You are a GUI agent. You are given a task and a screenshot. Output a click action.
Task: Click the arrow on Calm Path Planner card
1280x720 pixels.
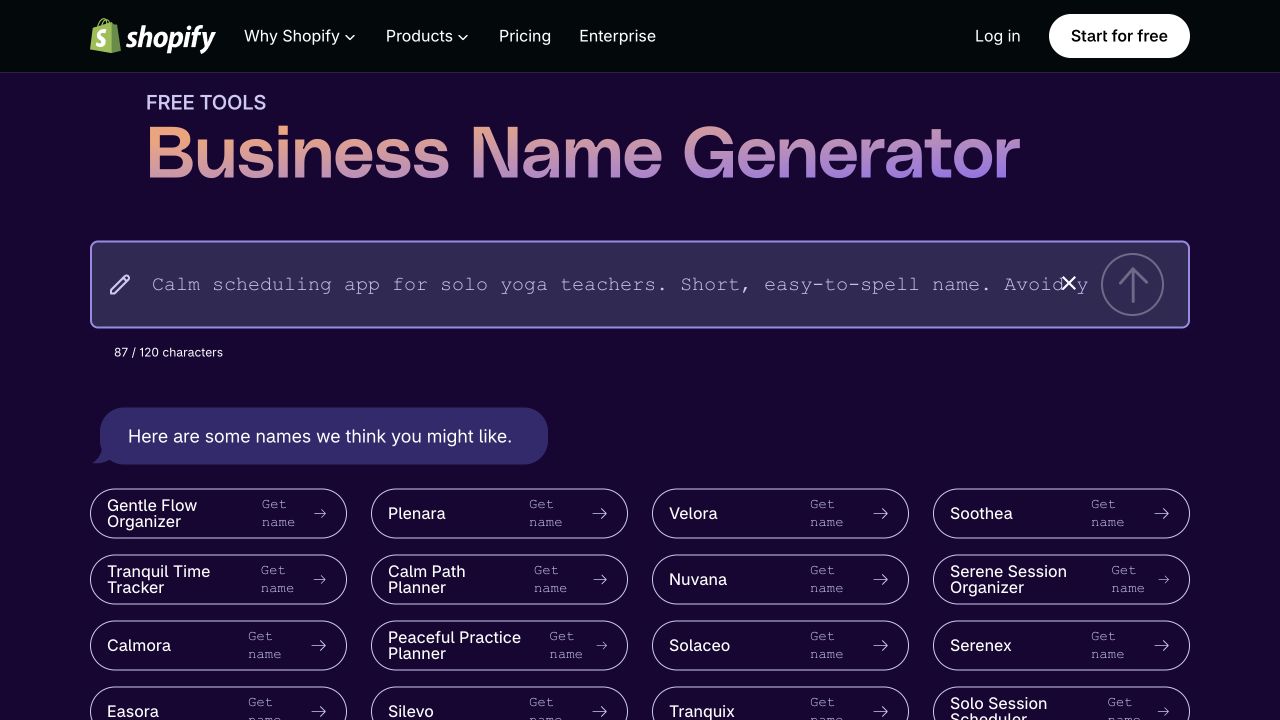pyautogui.click(x=600, y=580)
